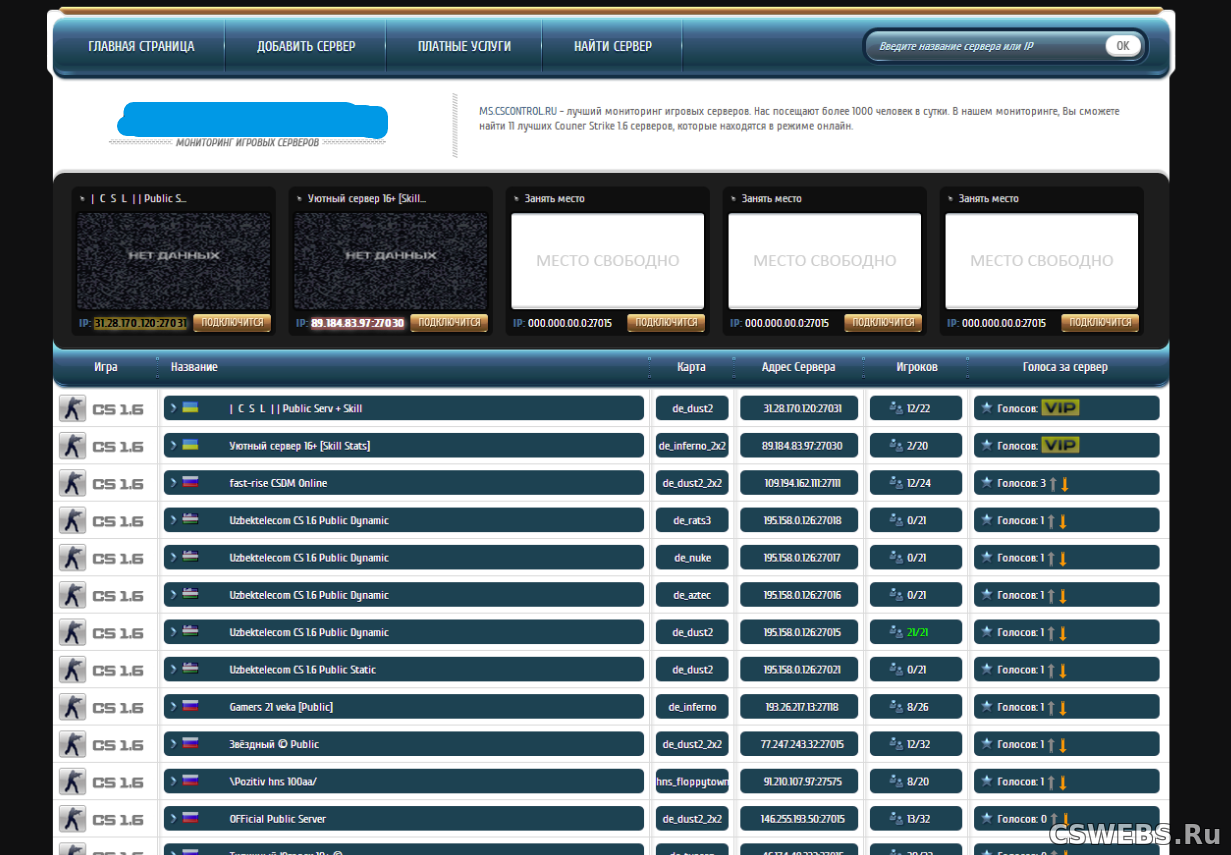The image size is (1231, 855).
Task: Click the 8/26 player count
Action: (918, 707)
